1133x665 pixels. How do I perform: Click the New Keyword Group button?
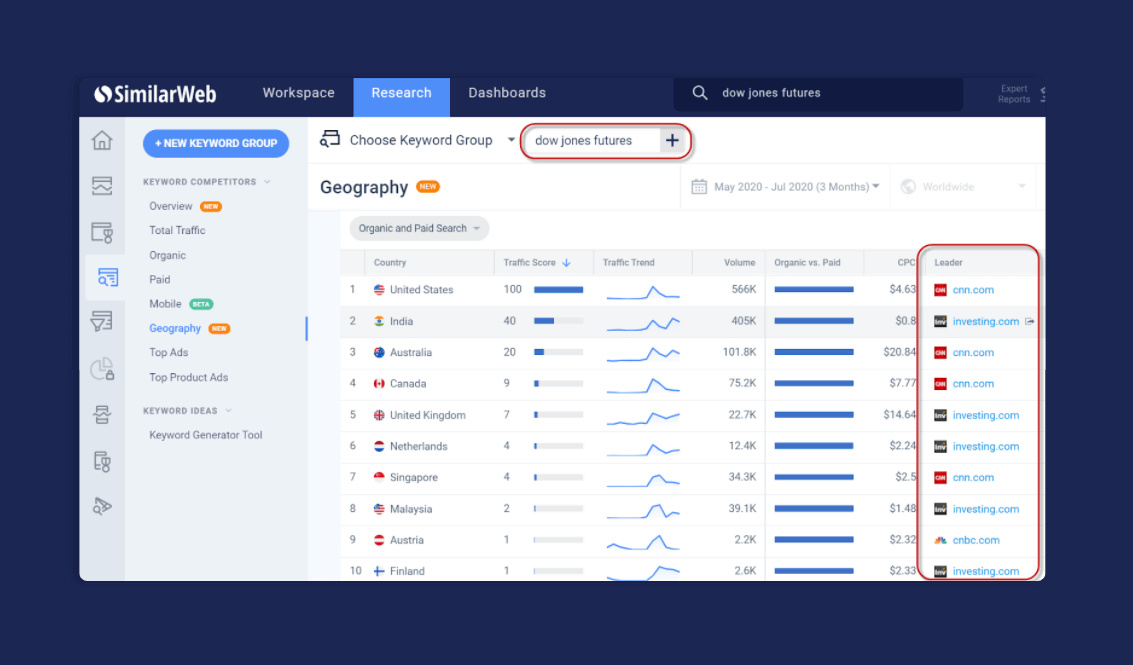click(x=216, y=143)
